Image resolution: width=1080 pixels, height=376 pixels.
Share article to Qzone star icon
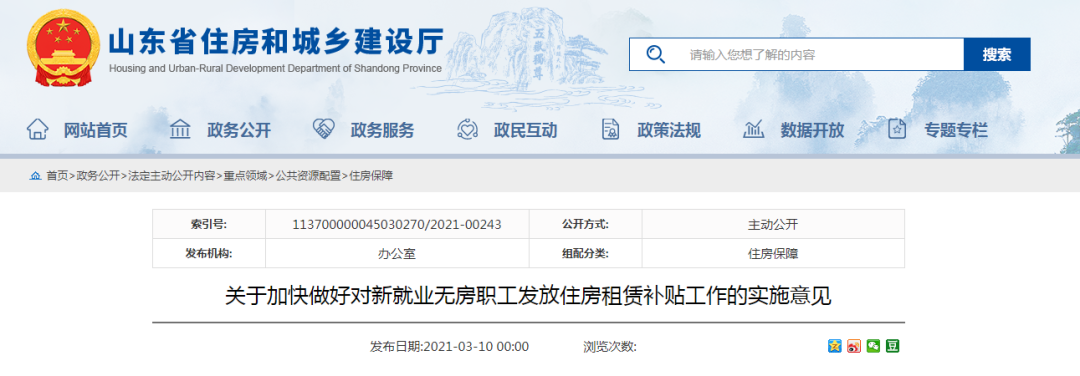click(x=835, y=346)
